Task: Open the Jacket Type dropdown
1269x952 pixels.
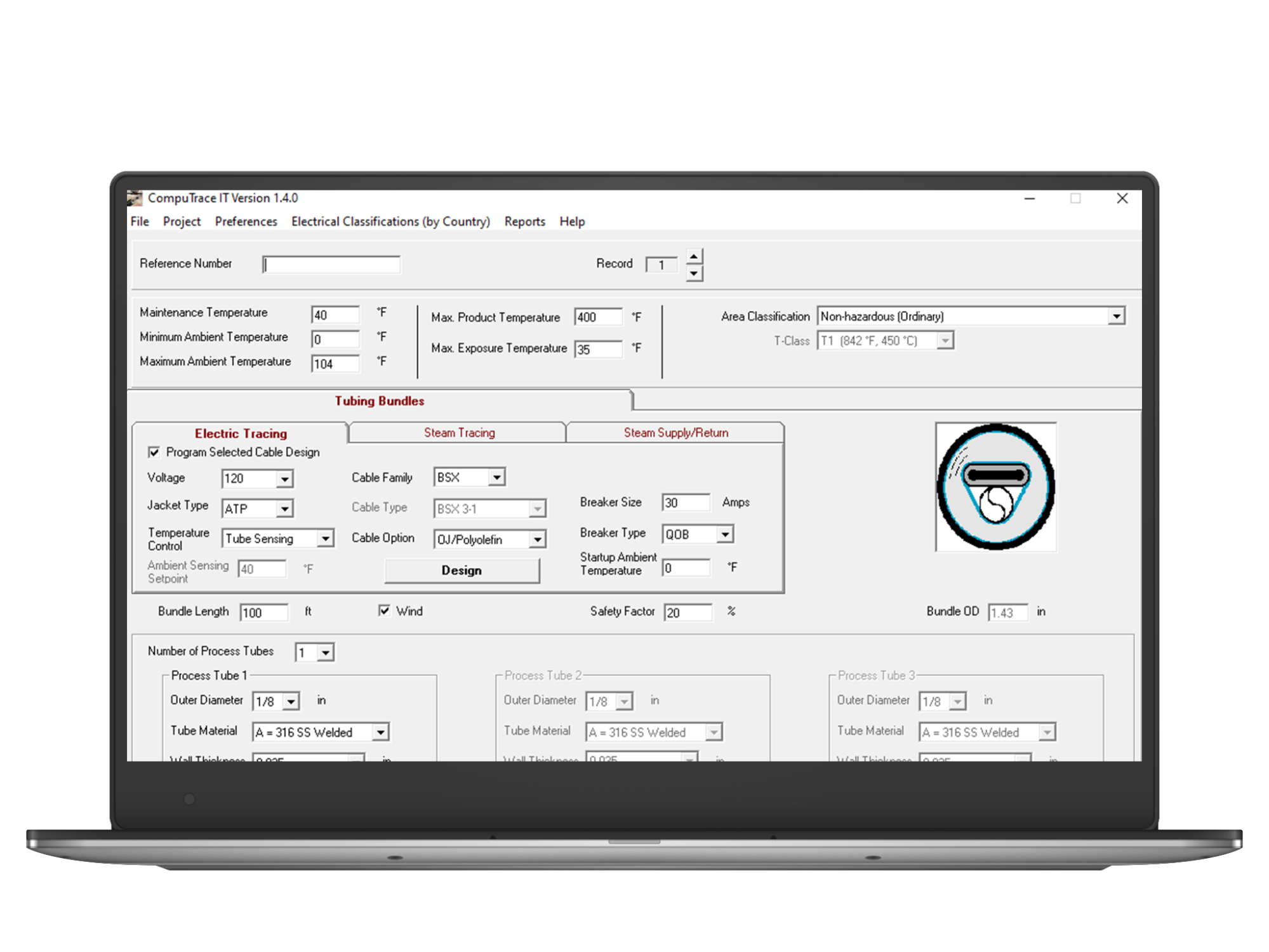Action: coord(284,508)
